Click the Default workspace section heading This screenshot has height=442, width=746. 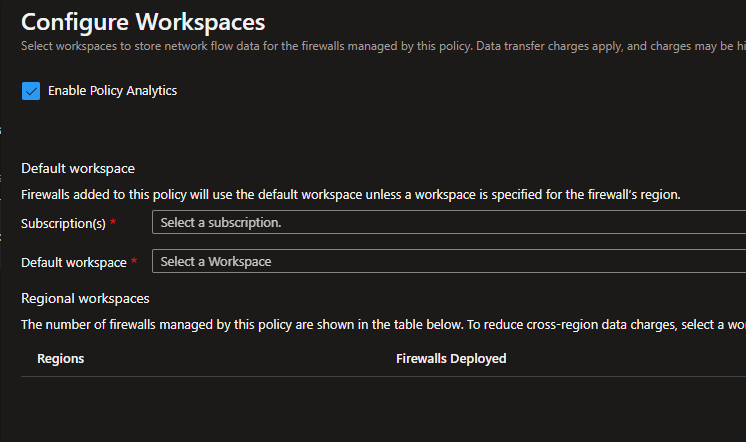pyautogui.click(x=78, y=168)
